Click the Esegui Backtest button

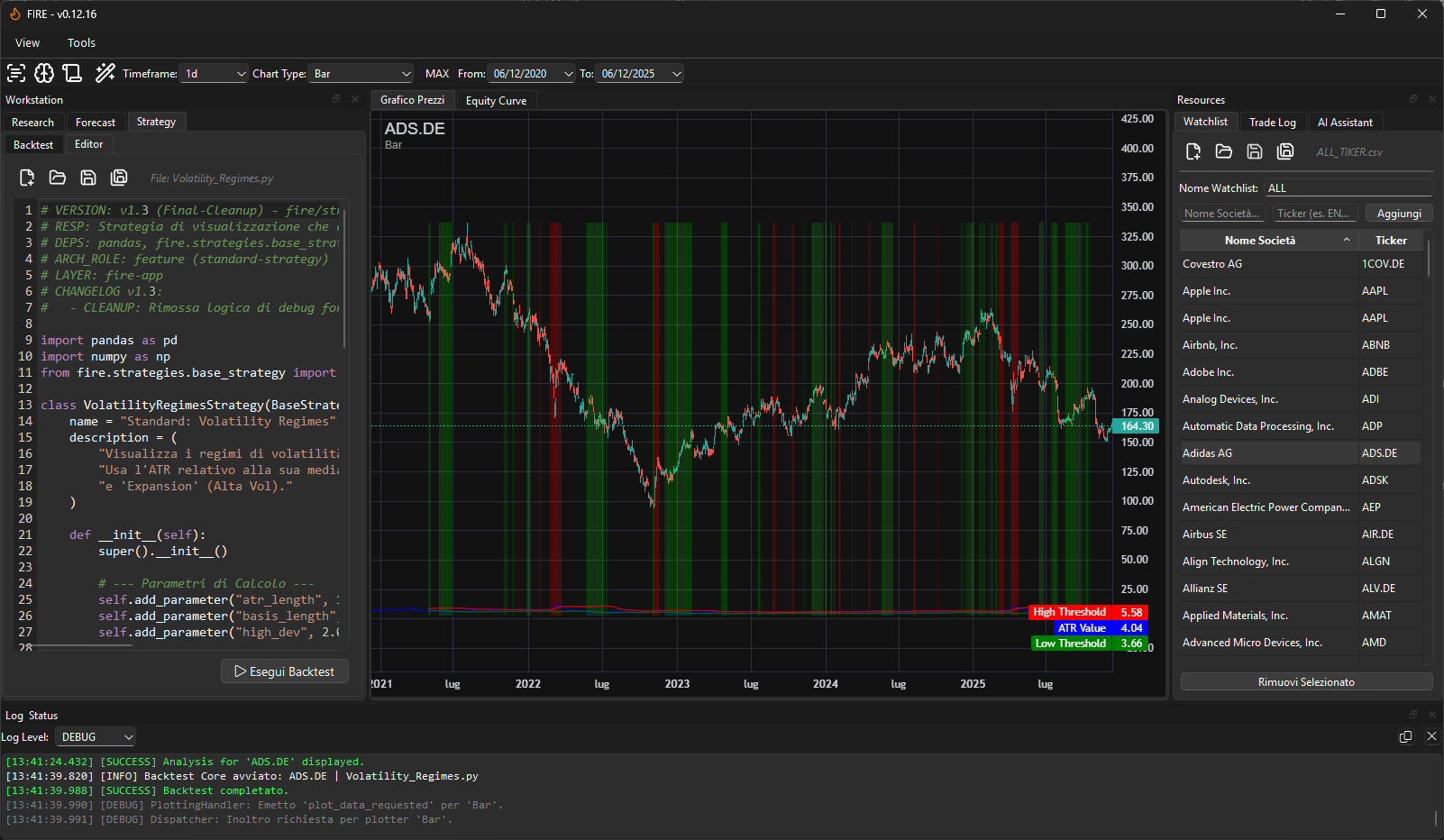tap(285, 671)
